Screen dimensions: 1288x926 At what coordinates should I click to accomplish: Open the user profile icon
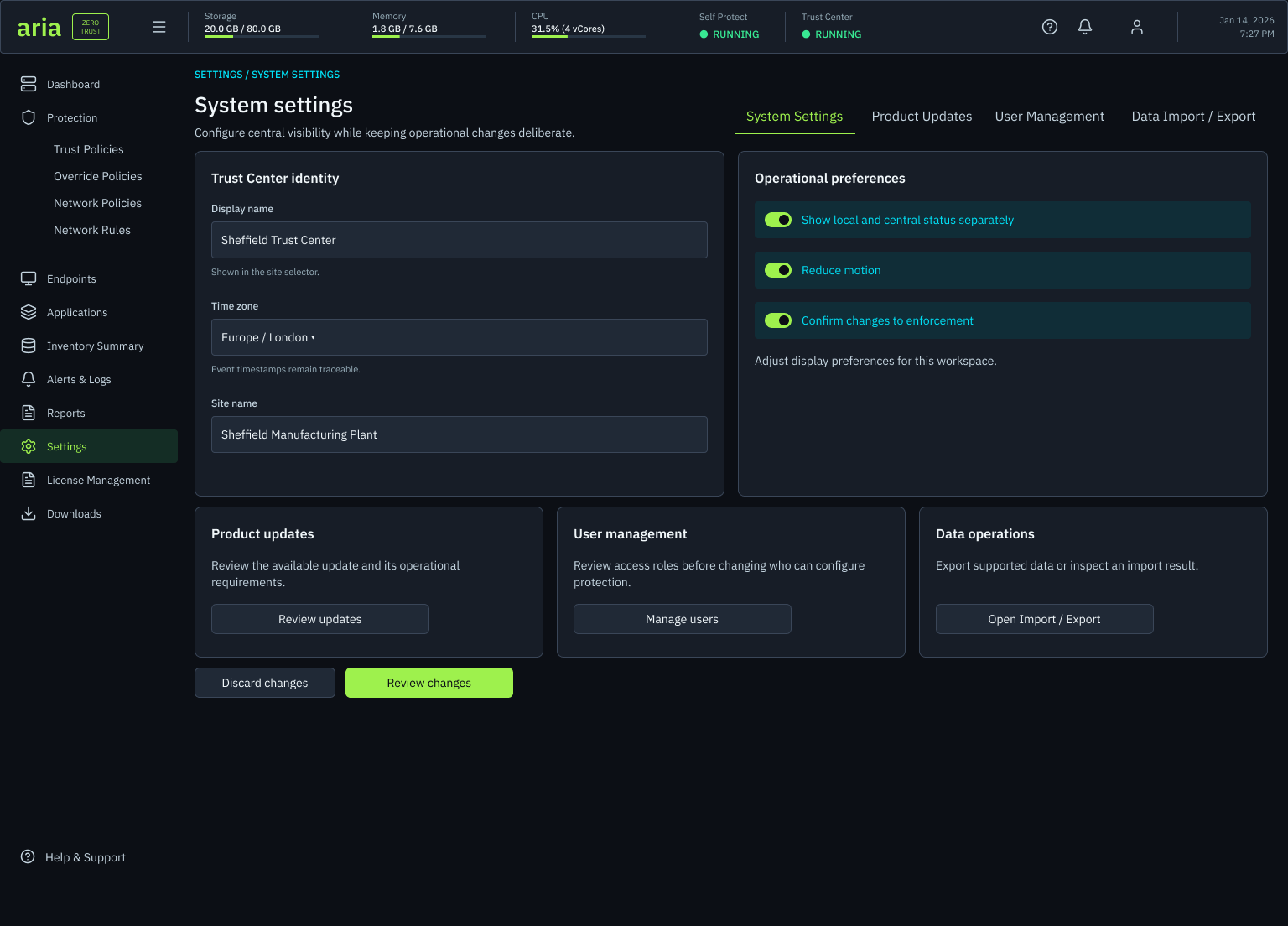point(1137,27)
